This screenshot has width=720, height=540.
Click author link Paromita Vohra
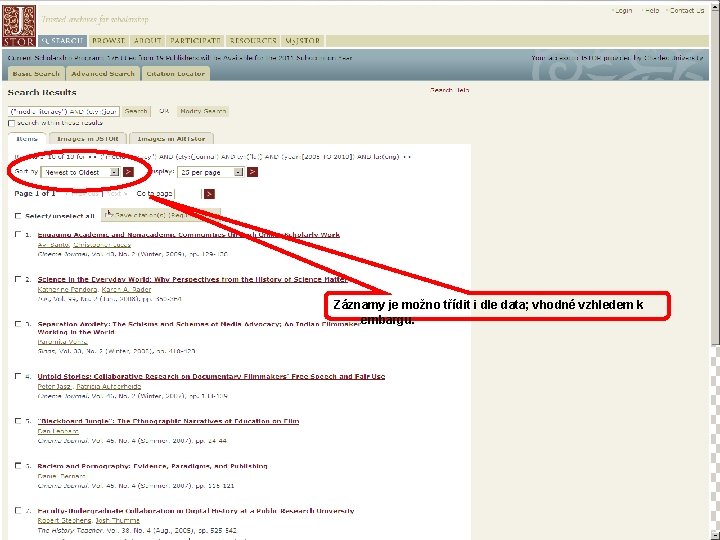62,342
